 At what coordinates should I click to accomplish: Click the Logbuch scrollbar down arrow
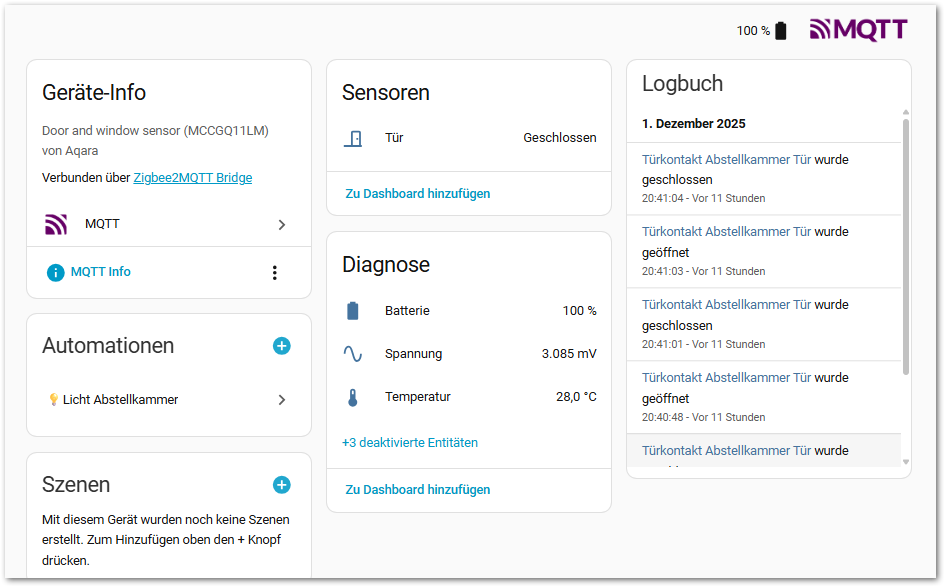[x=906, y=462]
